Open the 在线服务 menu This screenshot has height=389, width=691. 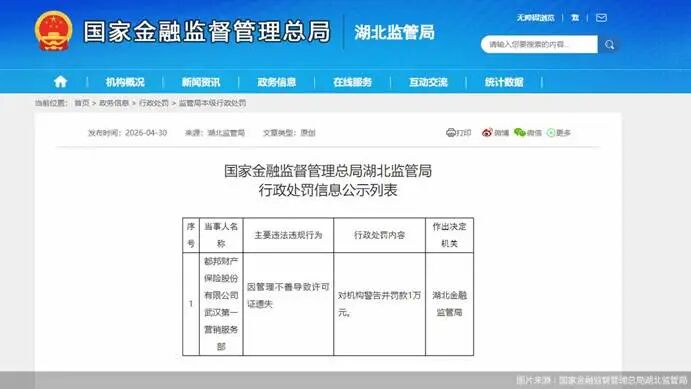tap(353, 82)
